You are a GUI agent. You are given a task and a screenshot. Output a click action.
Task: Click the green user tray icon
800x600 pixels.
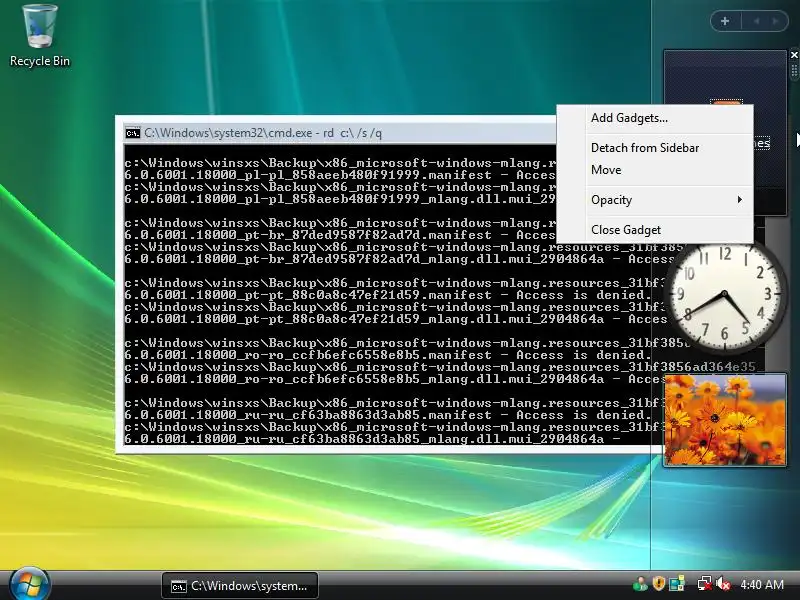click(x=639, y=584)
